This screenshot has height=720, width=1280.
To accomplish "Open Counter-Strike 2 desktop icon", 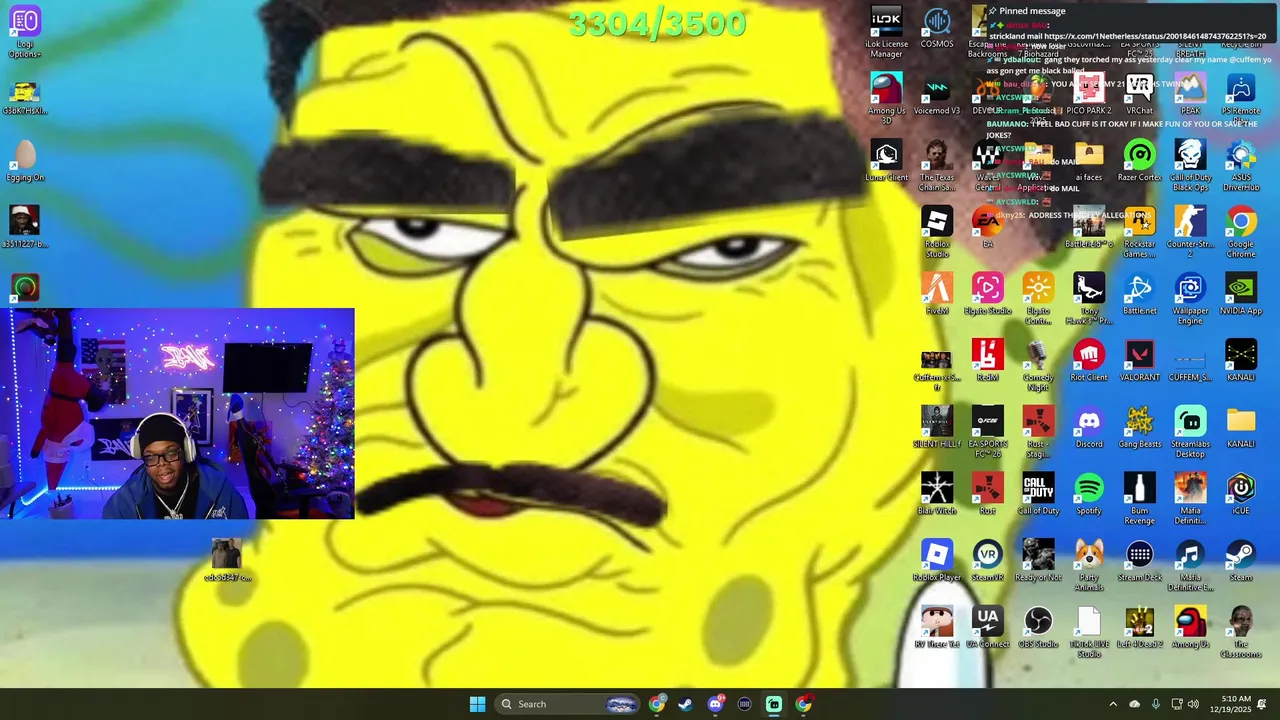I will tap(1190, 232).
